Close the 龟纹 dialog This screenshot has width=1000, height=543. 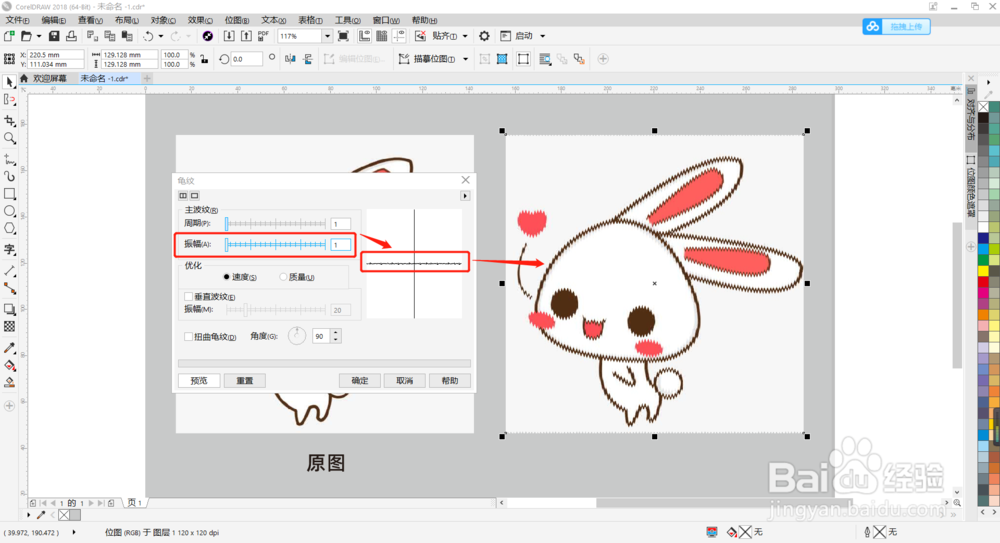466,180
